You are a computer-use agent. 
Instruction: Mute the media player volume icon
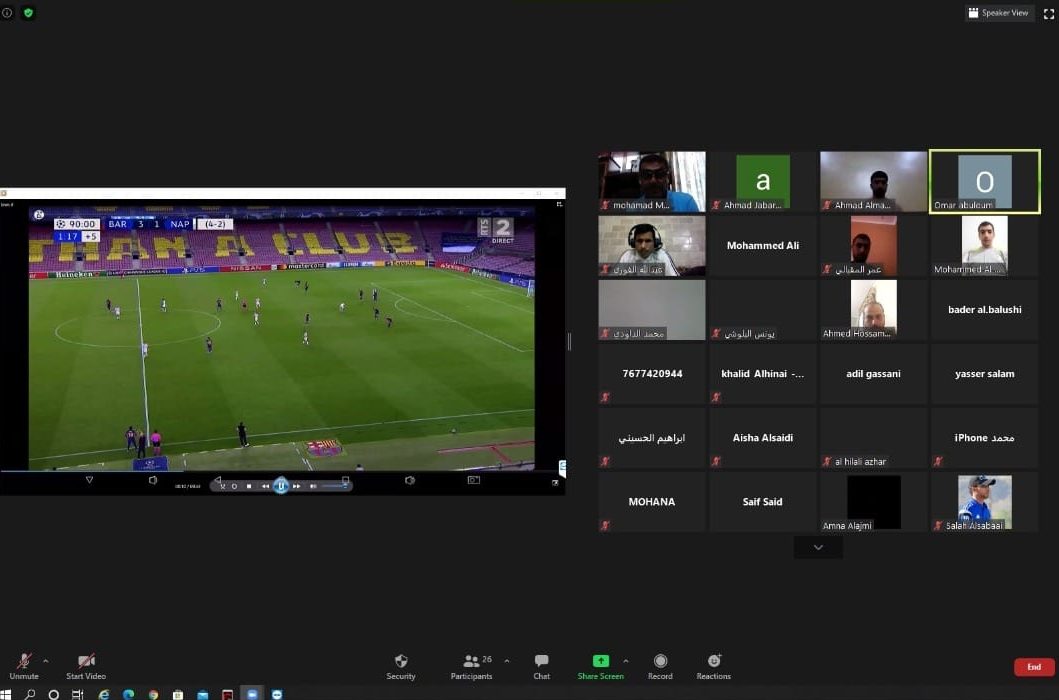click(313, 486)
